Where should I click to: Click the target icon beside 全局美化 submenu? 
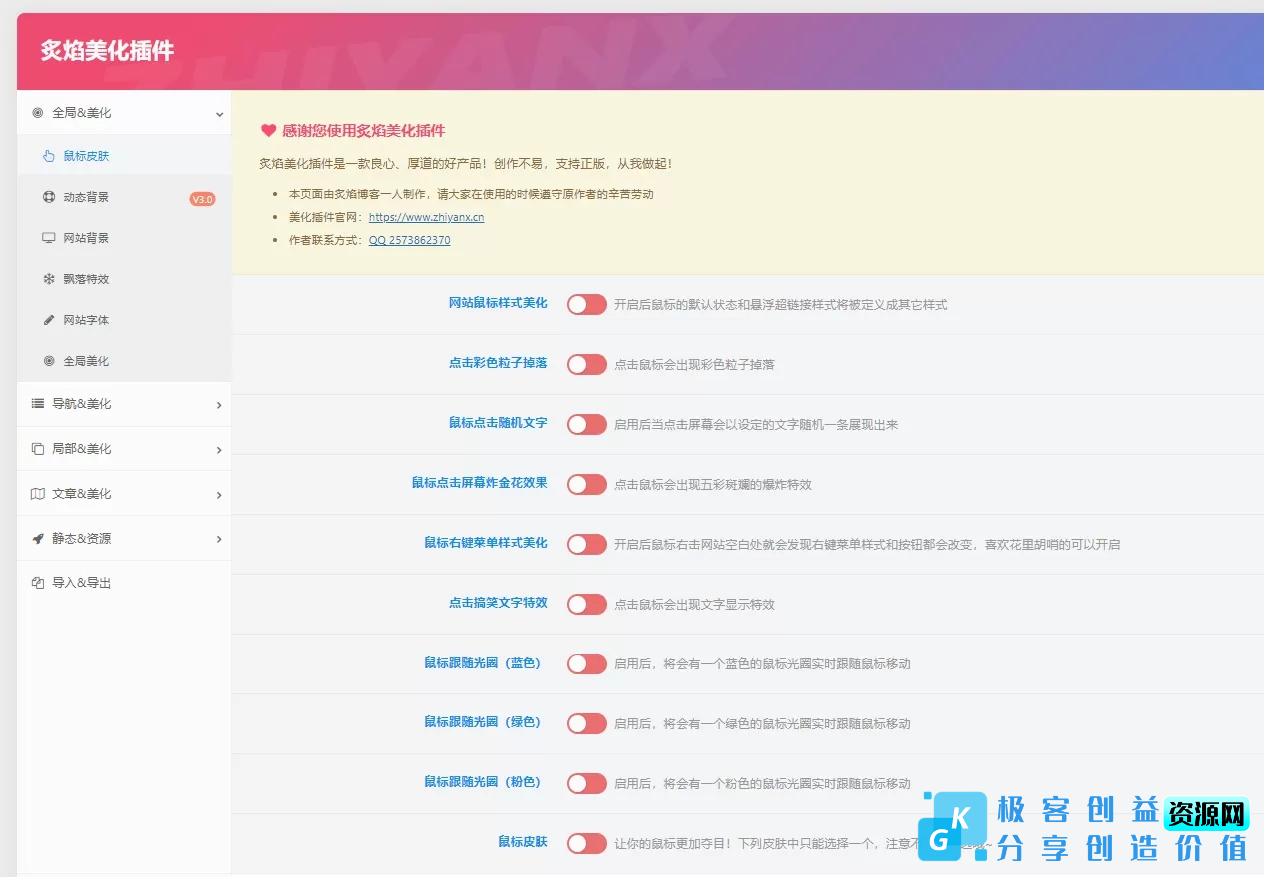tap(48, 361)
